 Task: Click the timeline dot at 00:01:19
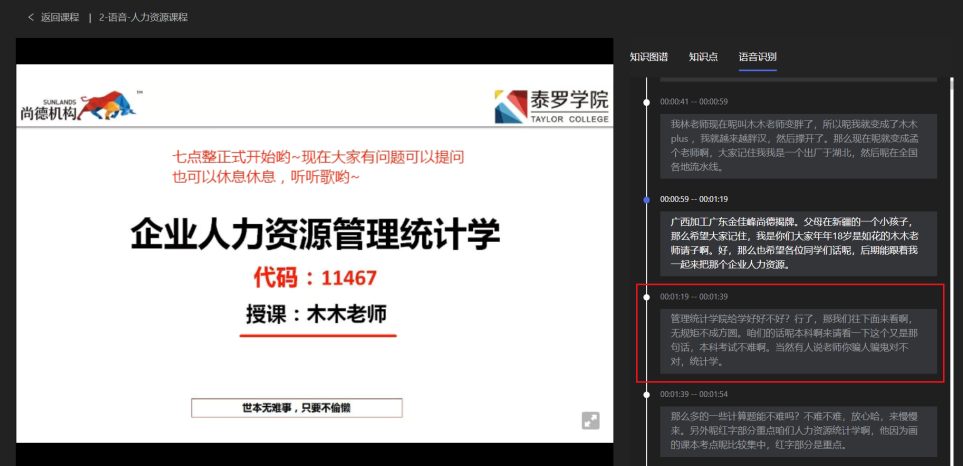click(646, 297)
